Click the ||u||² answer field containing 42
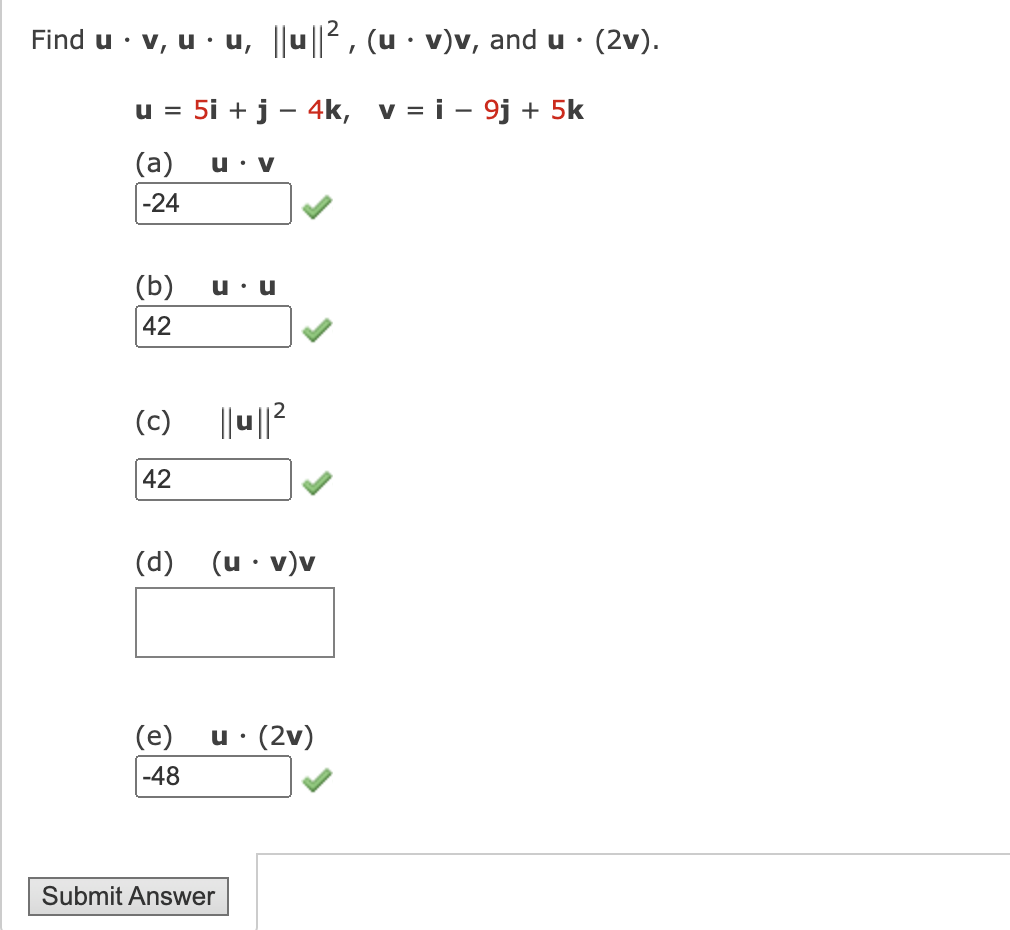The height and width of the screenshot is (930, 1010). (212, 479)
